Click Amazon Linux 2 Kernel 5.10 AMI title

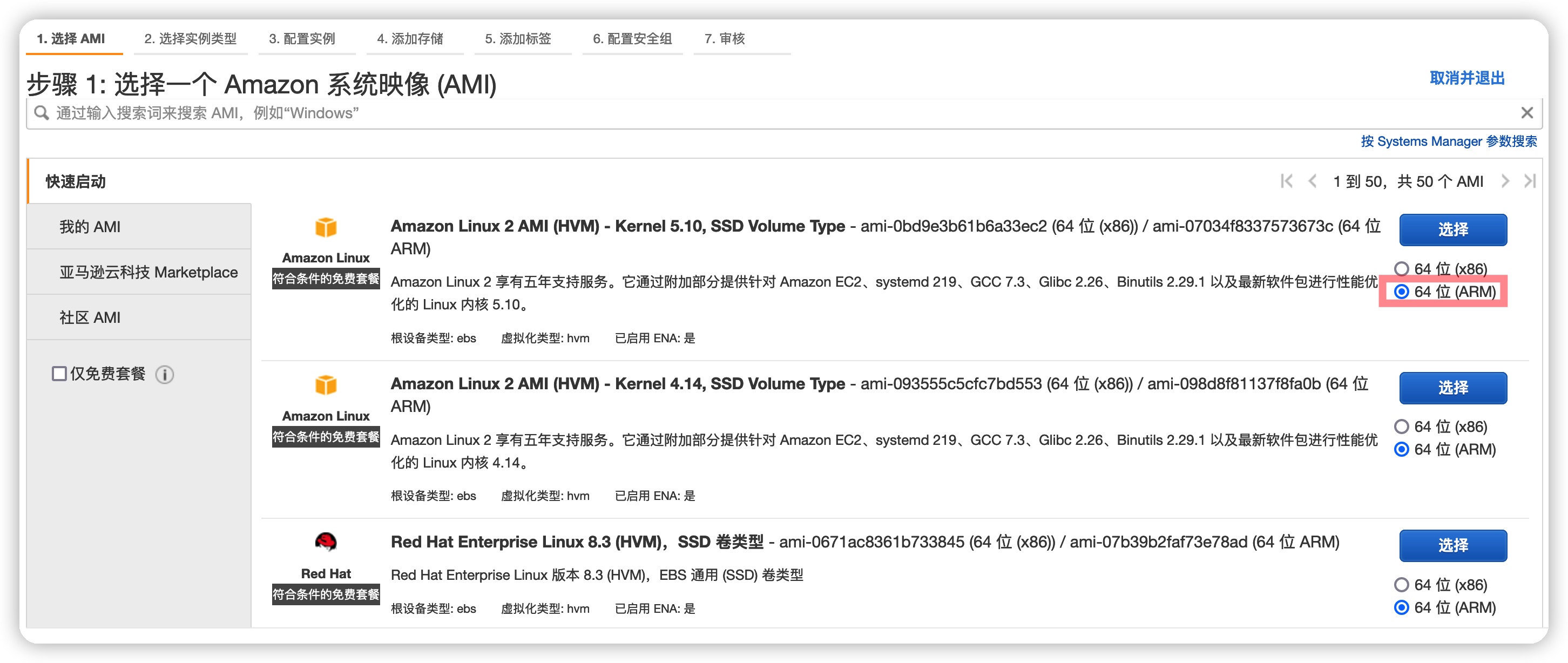tap(617, 226)
